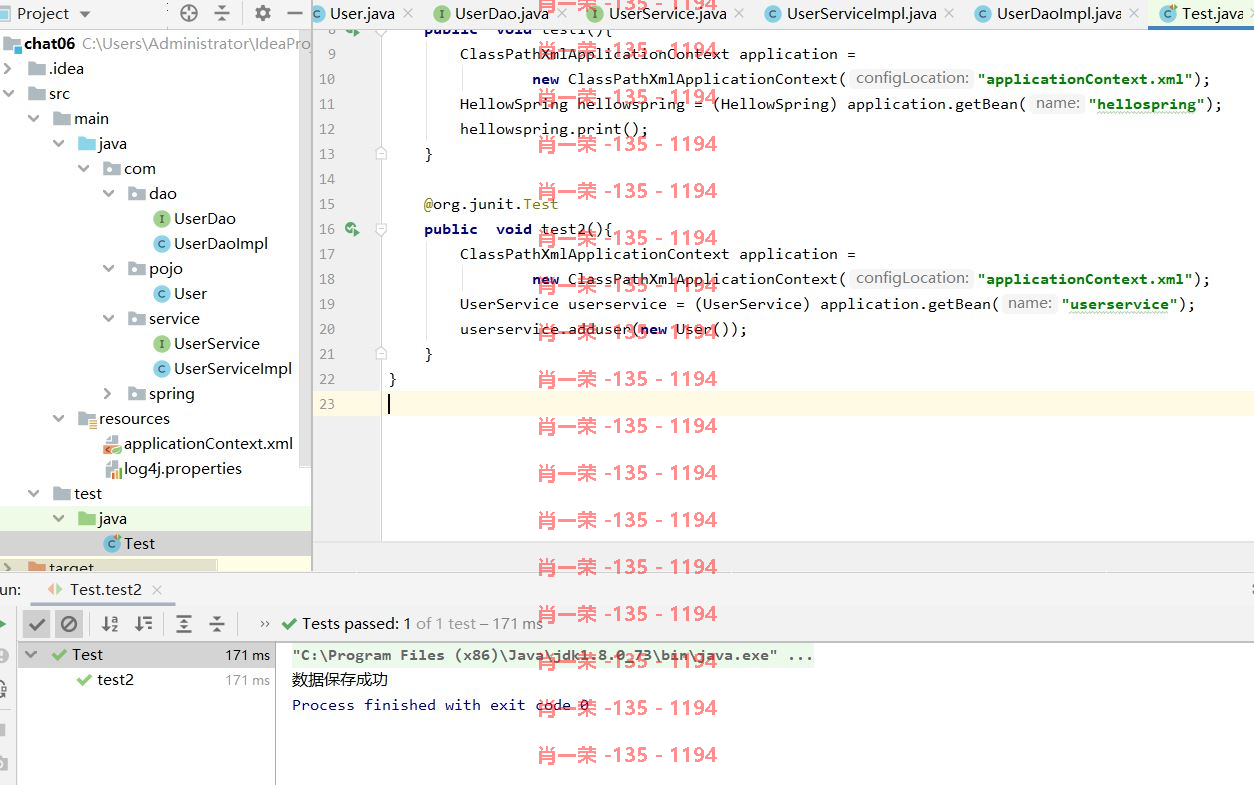Sort test results alphabetically

(110, 623)
